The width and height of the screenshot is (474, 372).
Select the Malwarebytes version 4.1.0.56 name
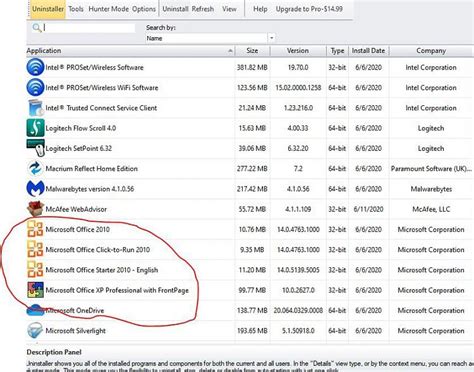(90, 189)
